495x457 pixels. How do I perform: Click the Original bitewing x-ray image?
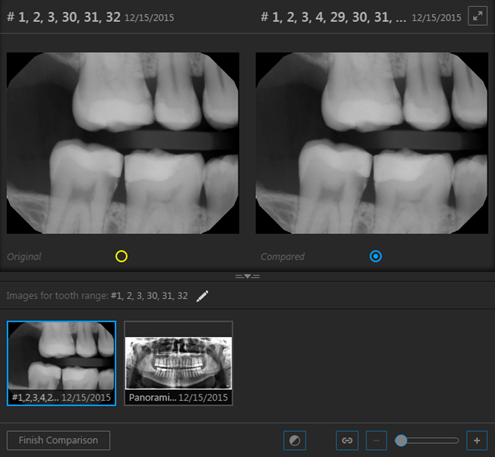coord(123,143)
